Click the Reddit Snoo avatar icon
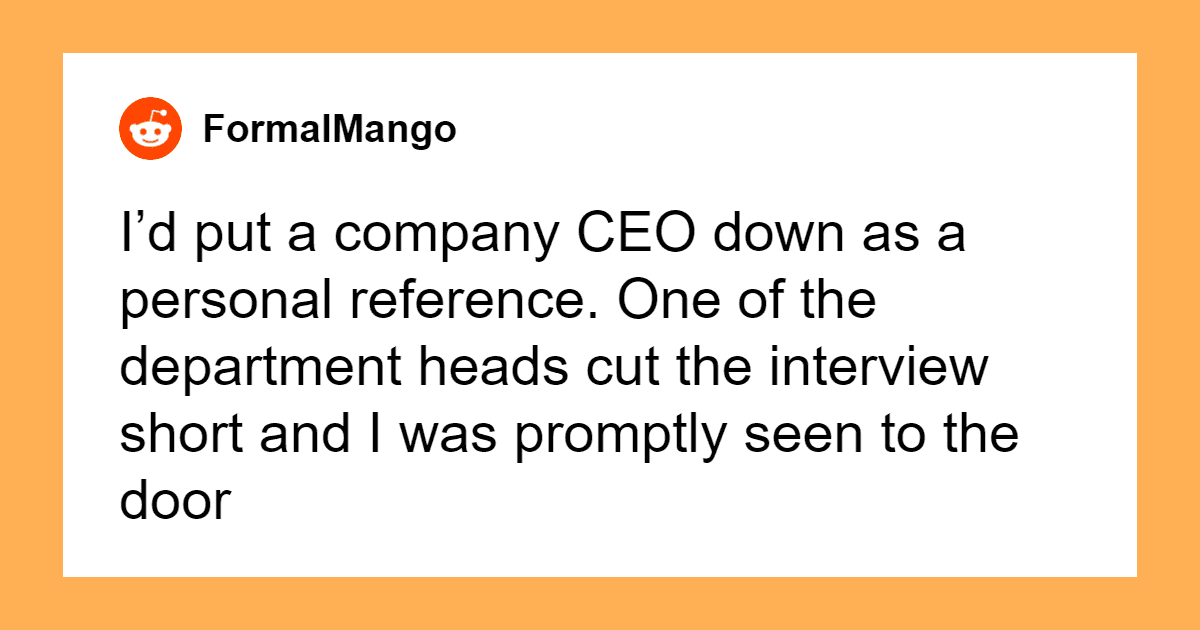Screen dimensions: 1200x630 (x=152, y=130)
